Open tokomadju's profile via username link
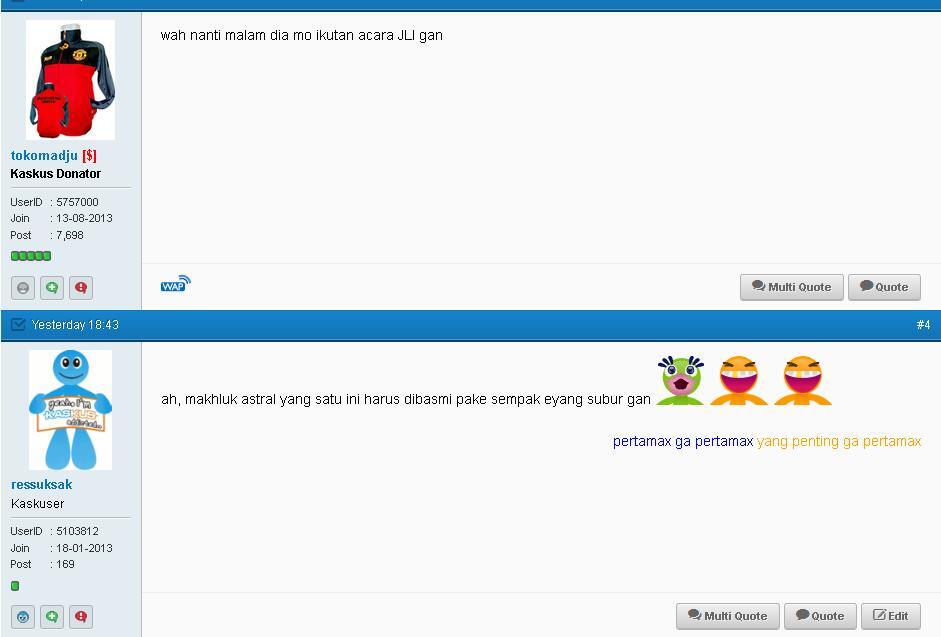The height and width of the screenshot is (637, 941). click(x=44, y=155)
